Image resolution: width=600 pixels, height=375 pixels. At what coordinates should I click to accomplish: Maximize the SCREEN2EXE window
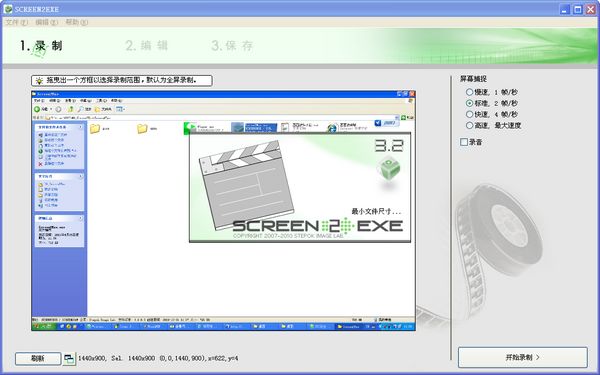pyautogui.click(x=578, y=10)
